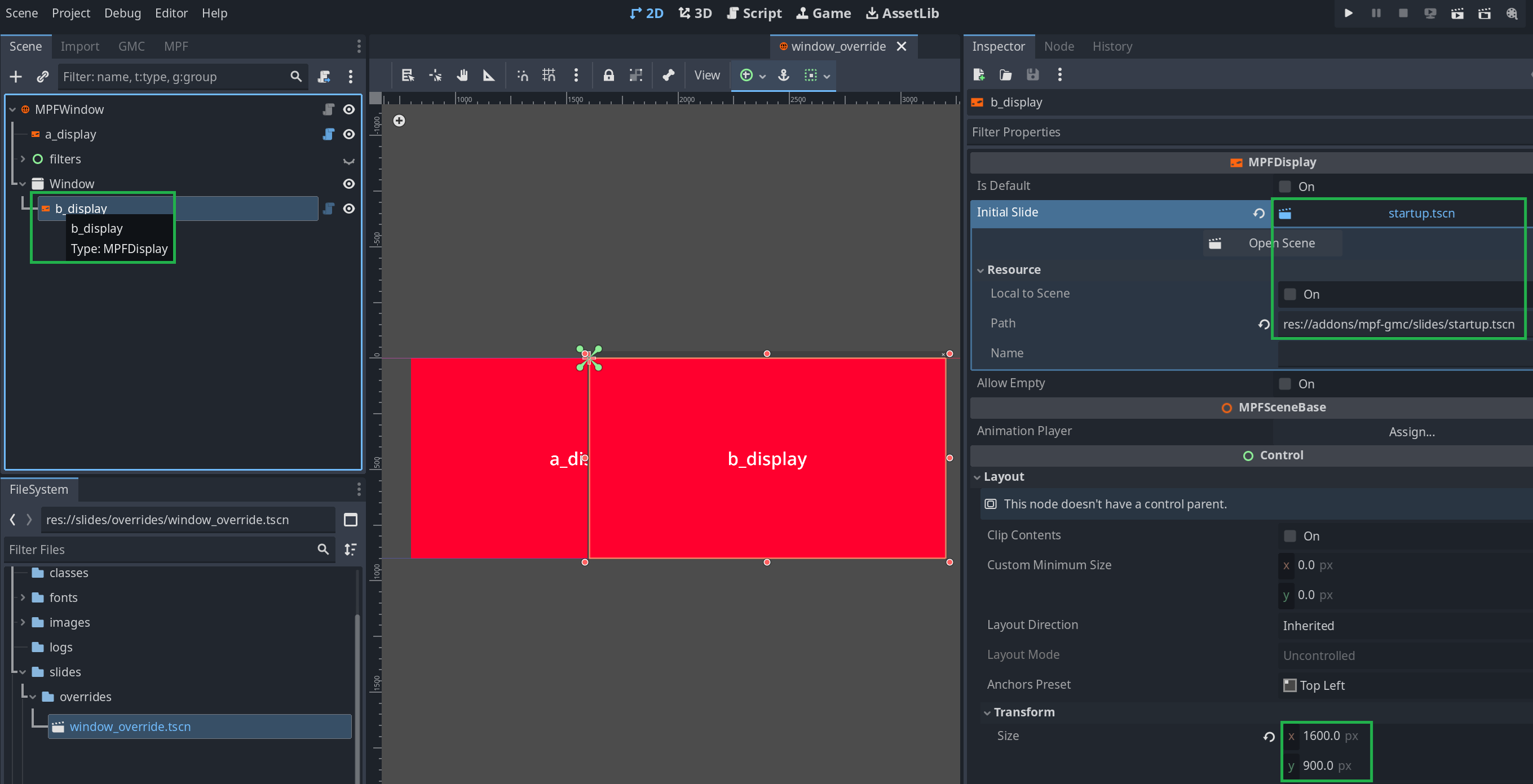Click the Open Scene button
This screenshot has width=1533, height=784.
point(1273,243)
